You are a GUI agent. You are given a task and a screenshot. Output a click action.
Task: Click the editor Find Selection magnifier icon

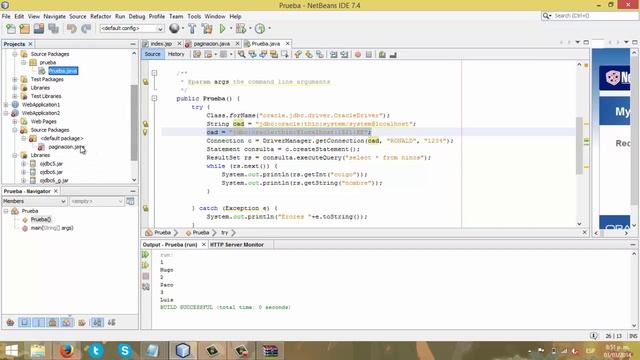click(242, 54)
